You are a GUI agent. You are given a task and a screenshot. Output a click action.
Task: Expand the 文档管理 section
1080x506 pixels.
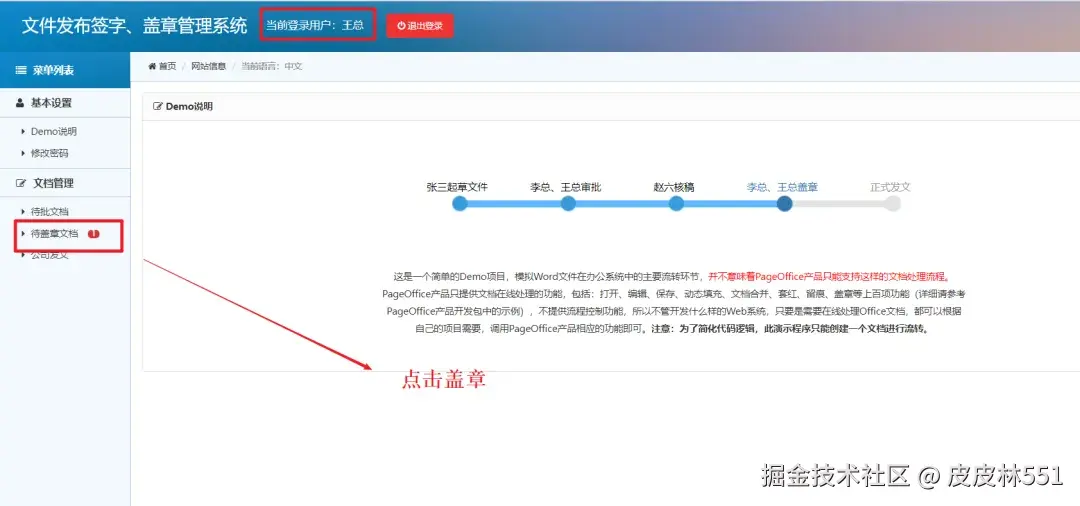[65, 183]
